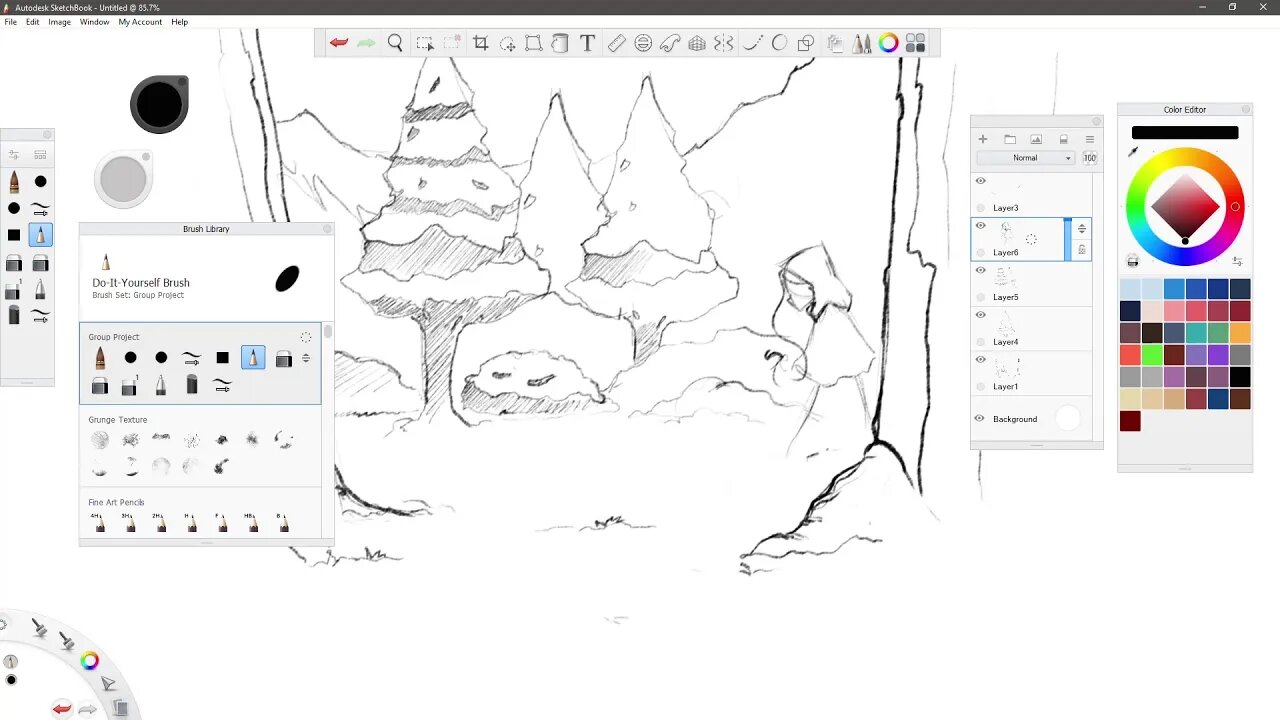Open the Color Library grid icon in the toolbar
This screenshot has height=720, width=1280.
pos(915,43)
